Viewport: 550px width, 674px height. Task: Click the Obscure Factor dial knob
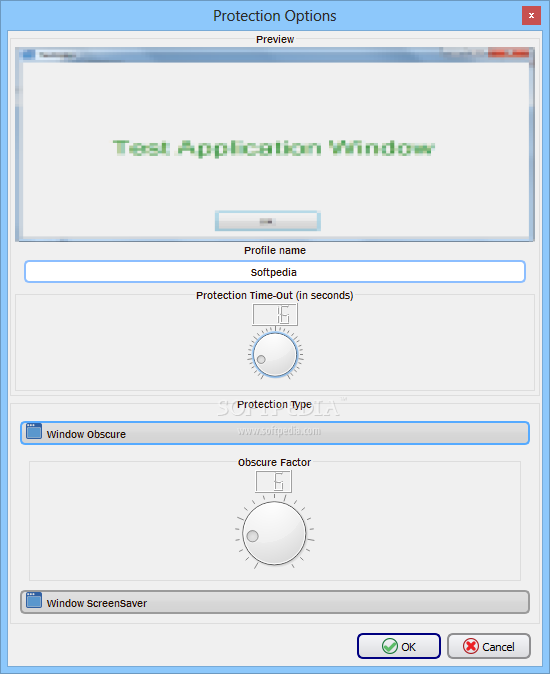(x=274, y=533)
